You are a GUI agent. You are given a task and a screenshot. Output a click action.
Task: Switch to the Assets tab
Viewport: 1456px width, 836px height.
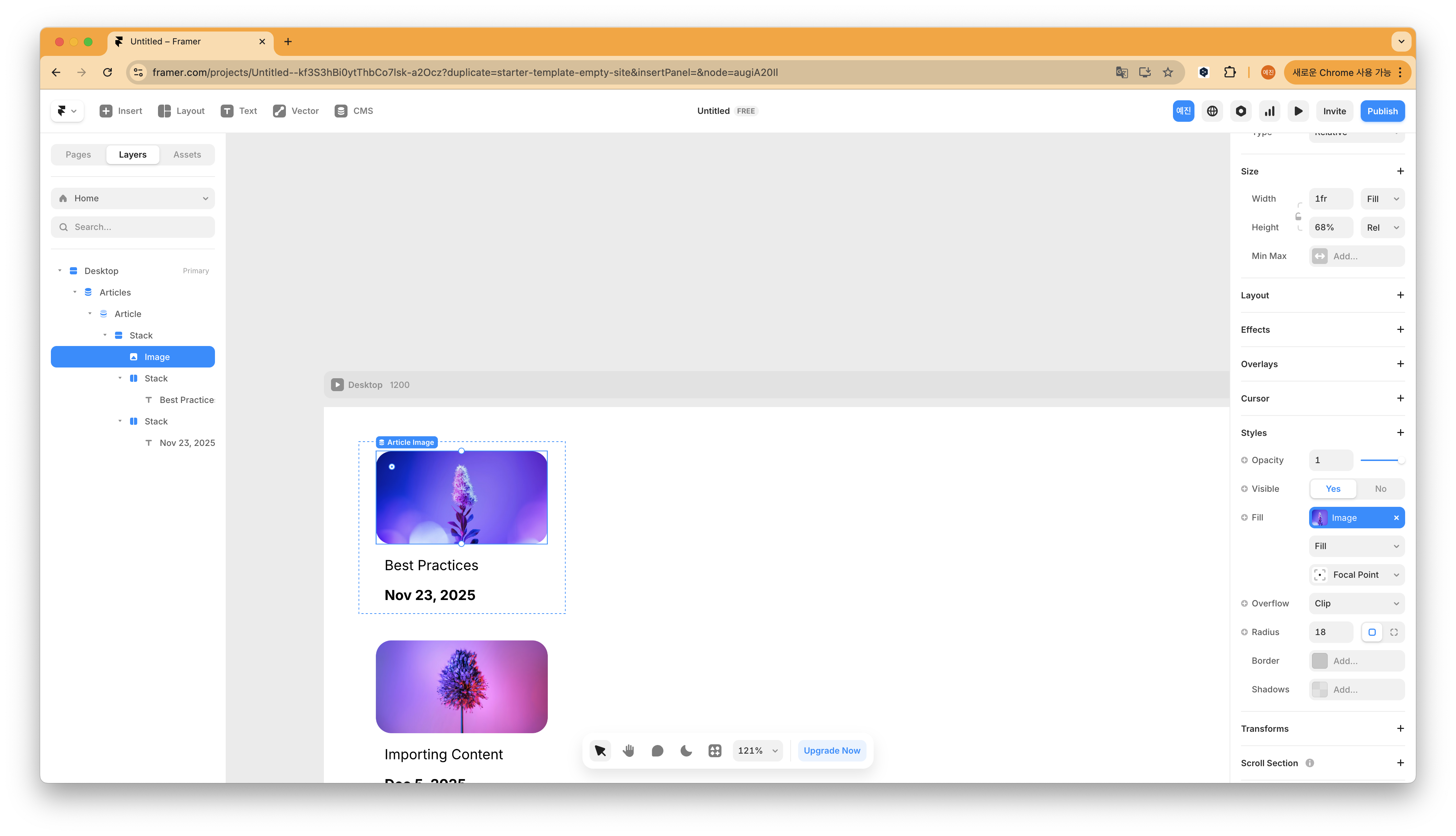[x=187, y=154]
